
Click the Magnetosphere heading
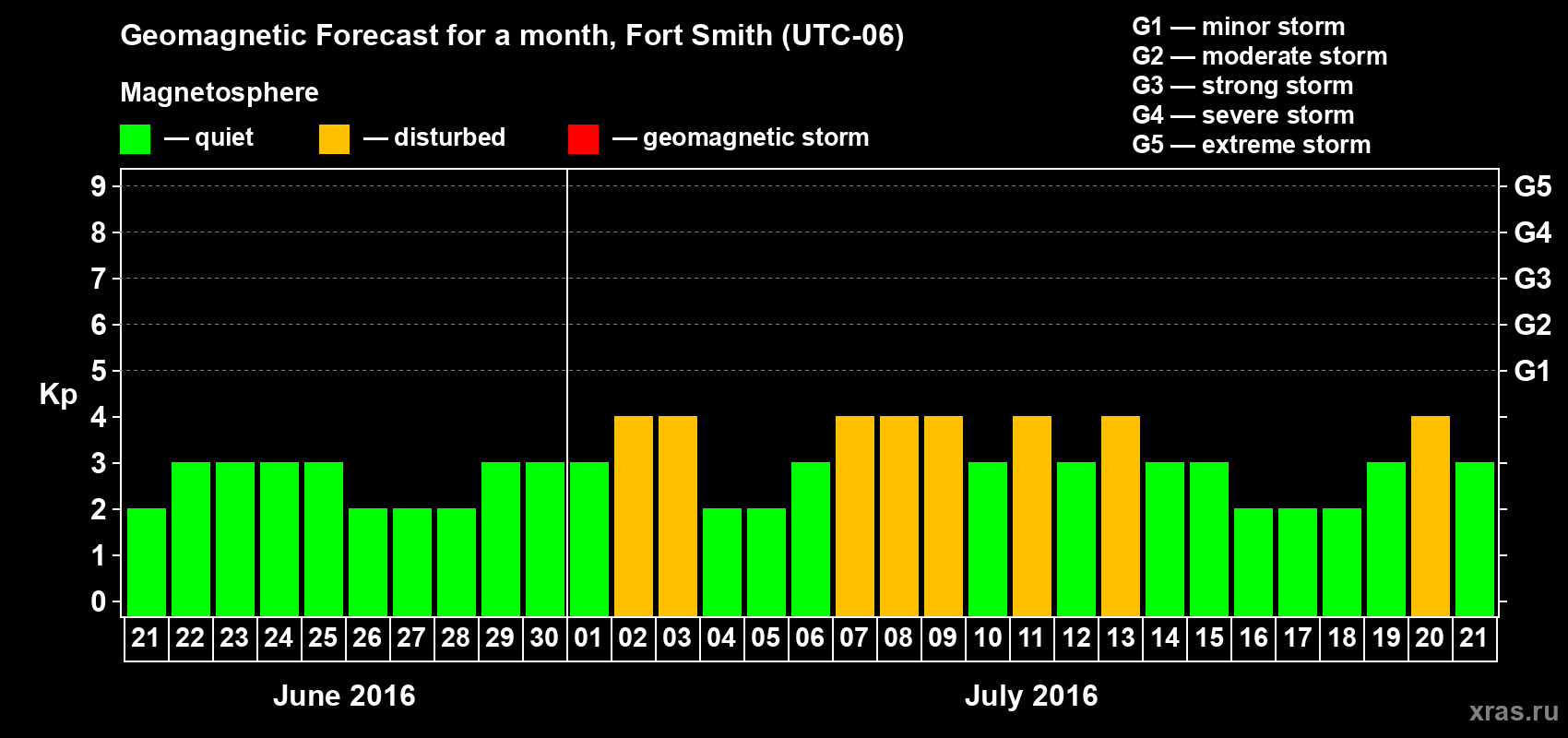(x=220, y=93)
